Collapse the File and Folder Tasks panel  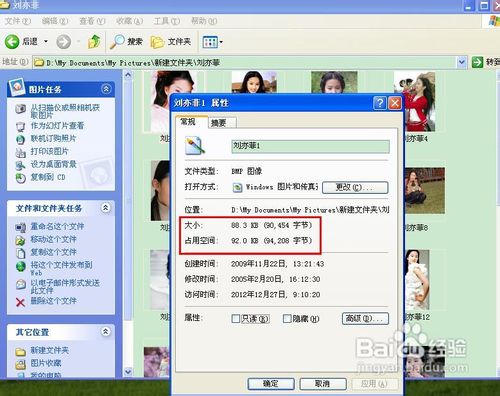coord(106,208)
